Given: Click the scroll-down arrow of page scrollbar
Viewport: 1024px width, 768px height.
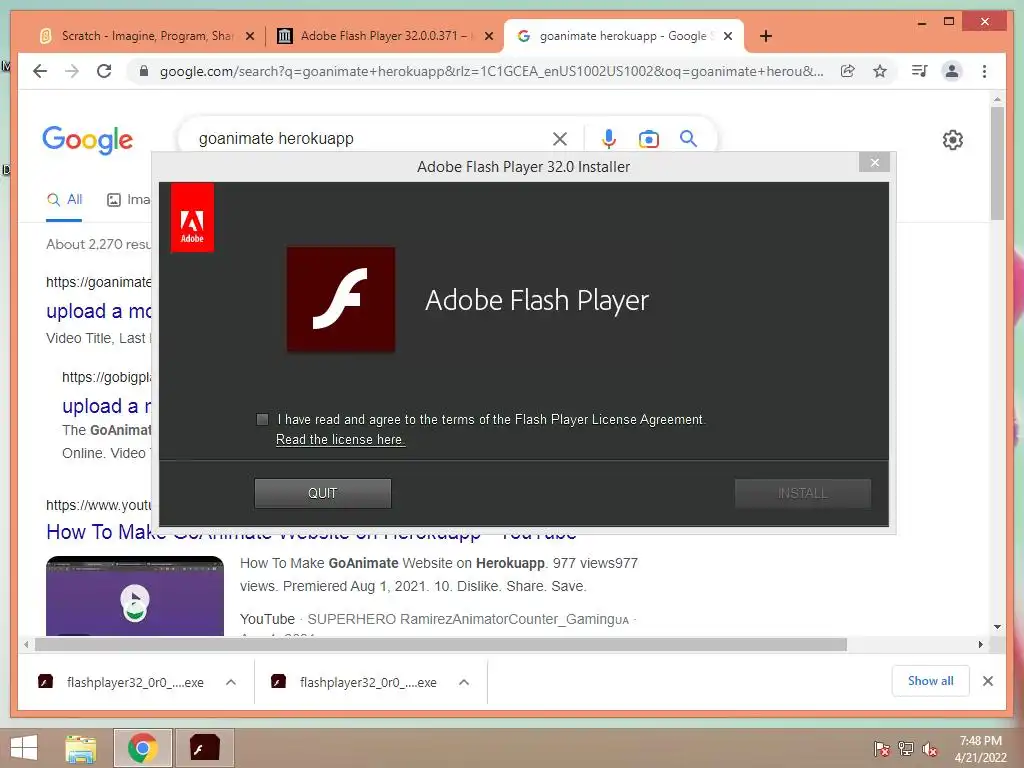Looking at the screenshot, I should click(997, 627).
